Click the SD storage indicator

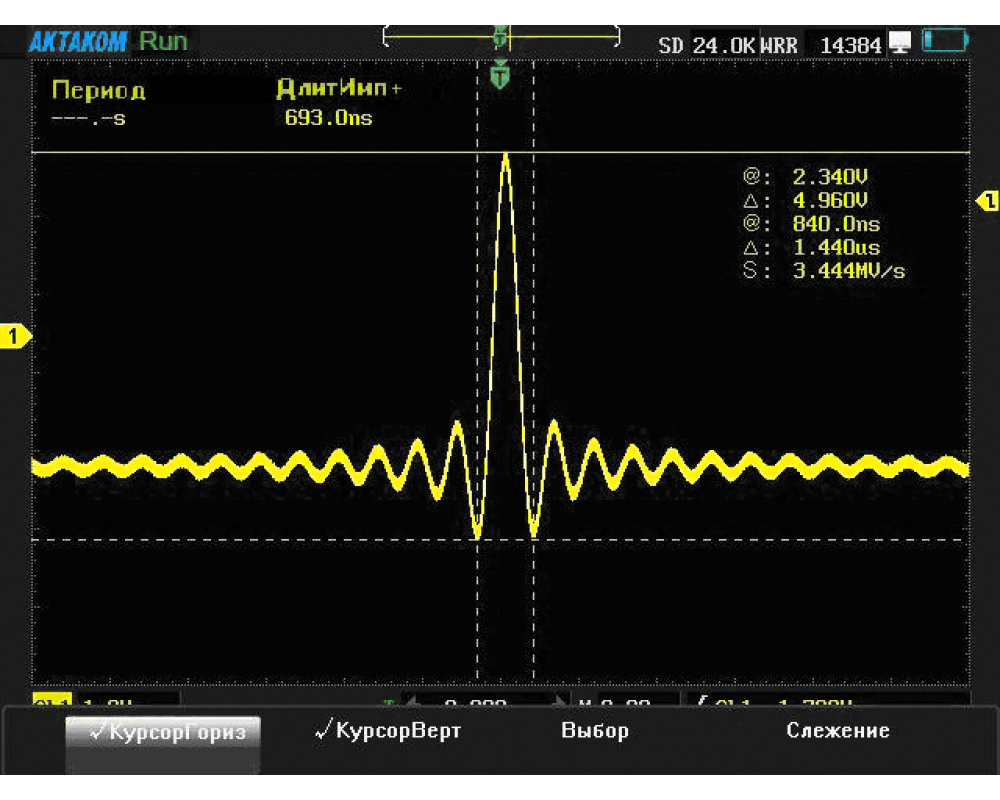[671, 45]
